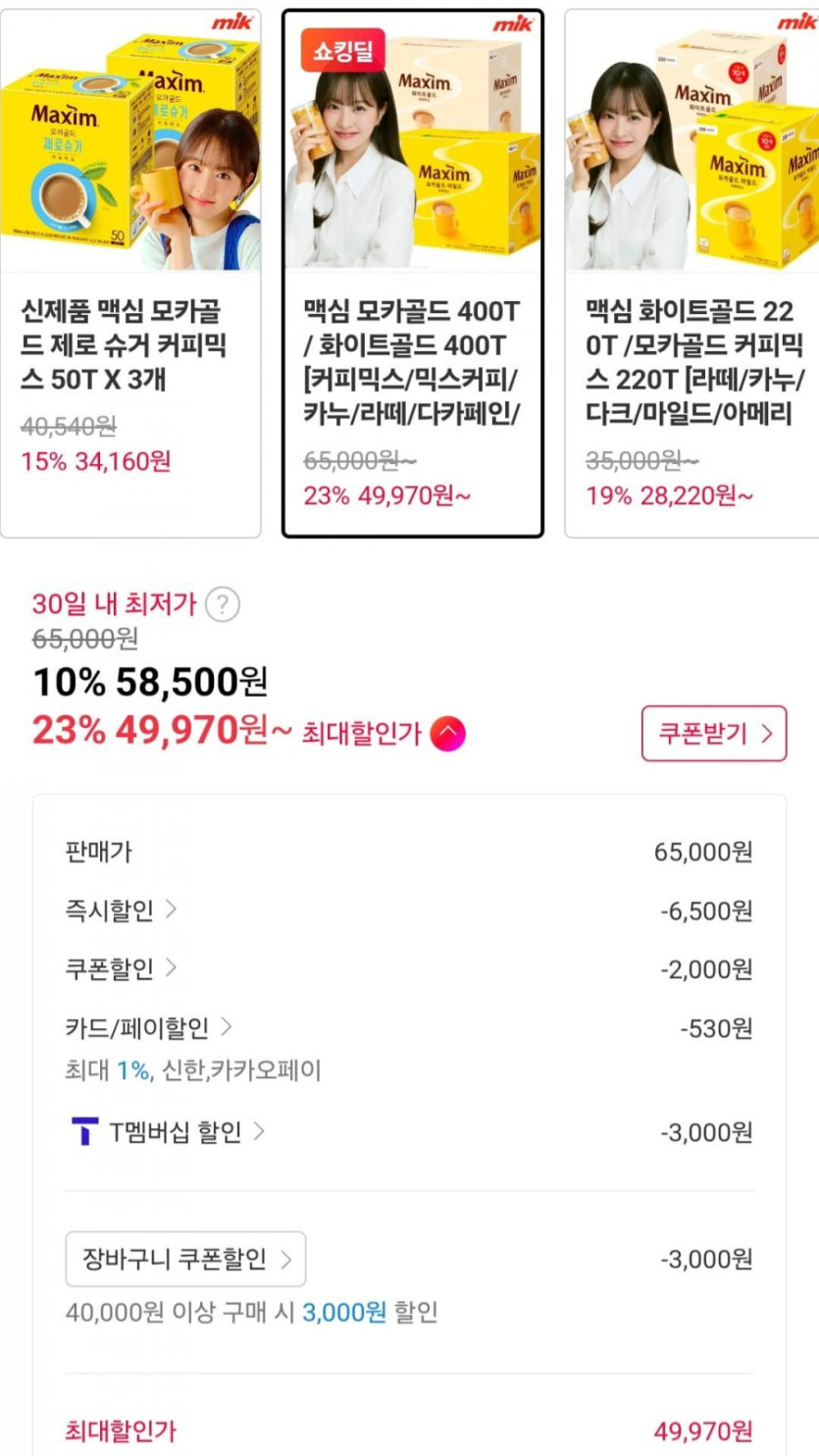Tap the 쿠폰받기 button

(714, 733)
